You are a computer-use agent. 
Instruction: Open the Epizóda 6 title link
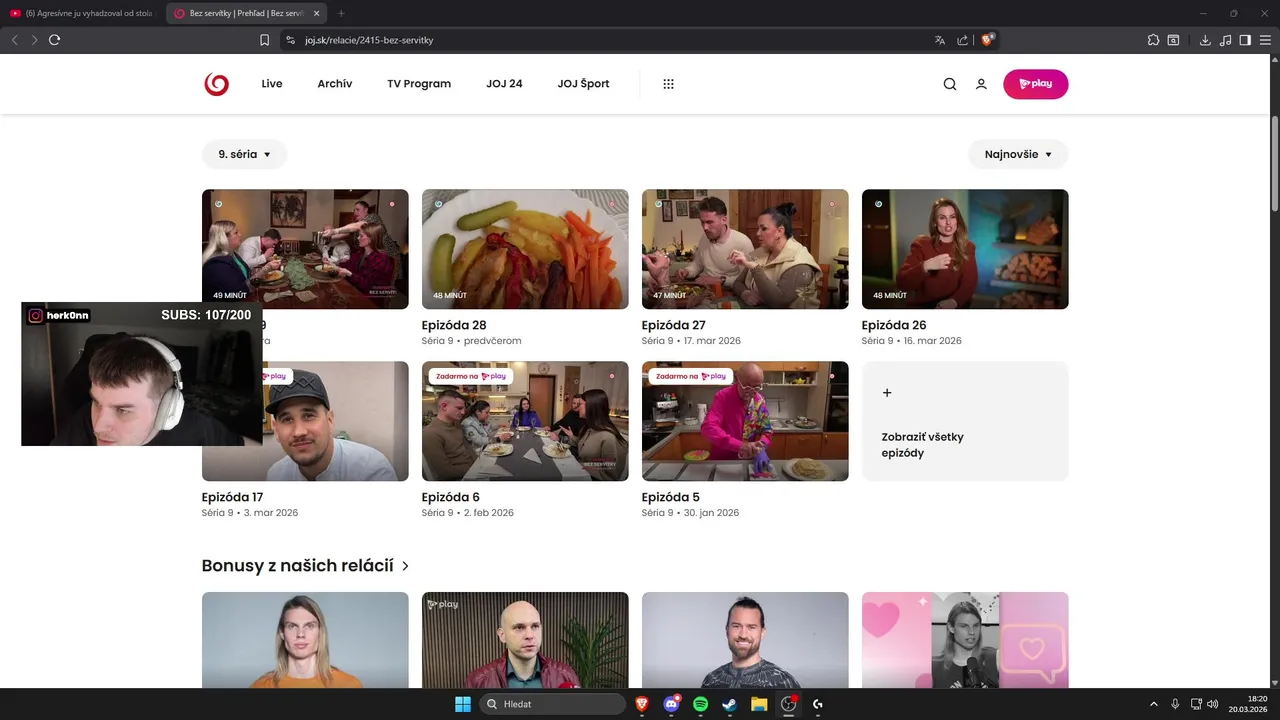451,497
